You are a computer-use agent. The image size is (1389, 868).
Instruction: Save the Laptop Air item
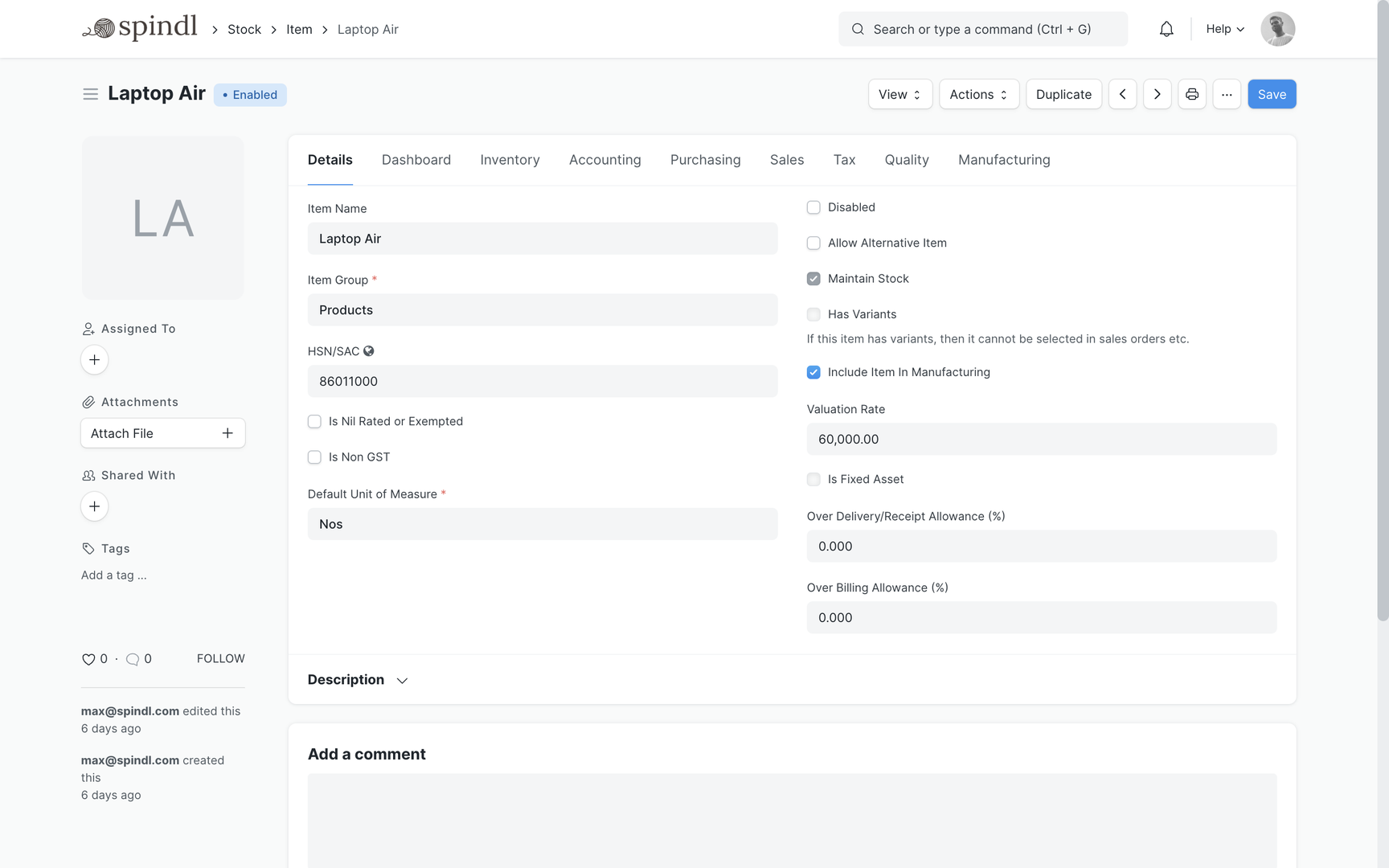(x=1272, y=94)
